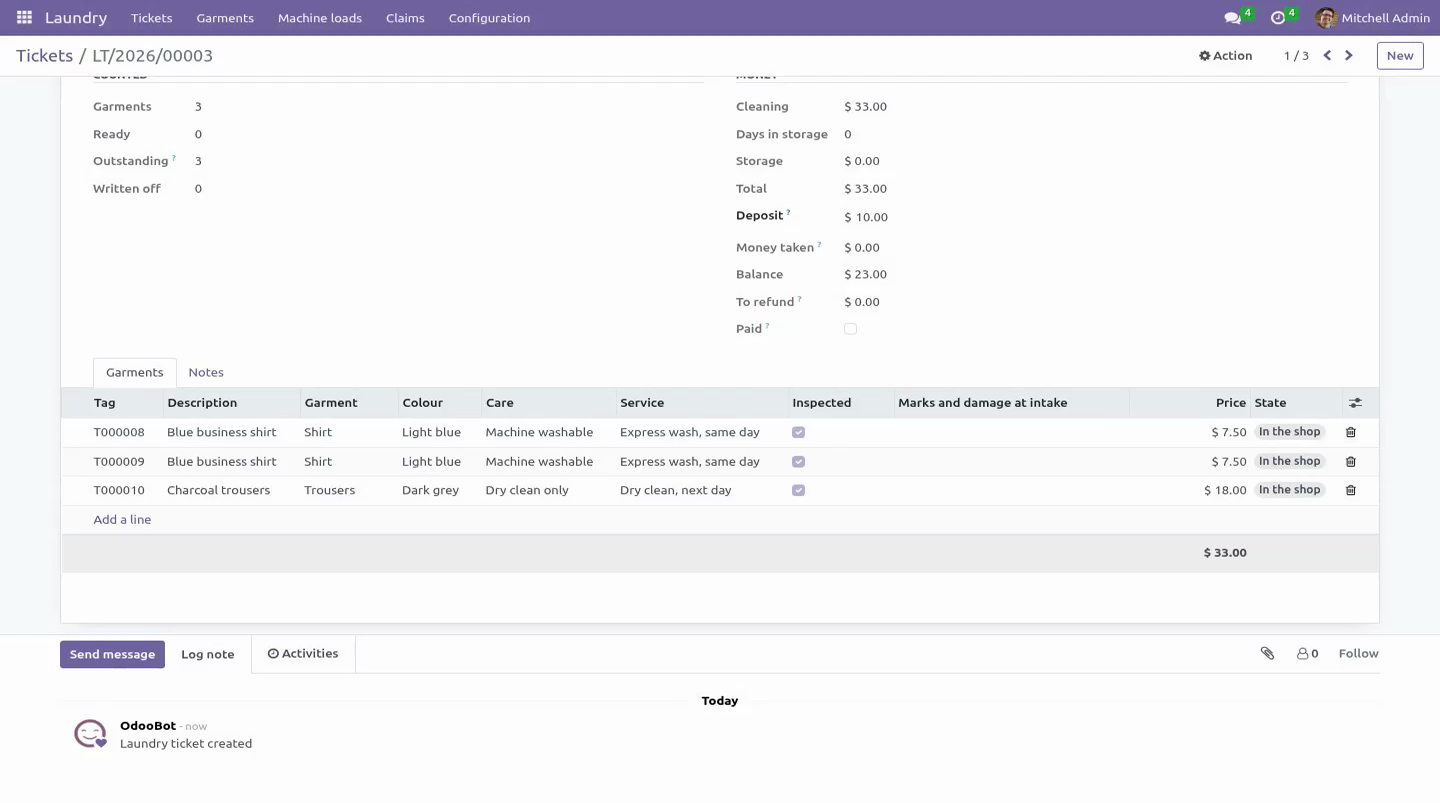Open the Laundry app home link
The height and width of the screenshot is (803, 1440).
[x=76, y=18]
